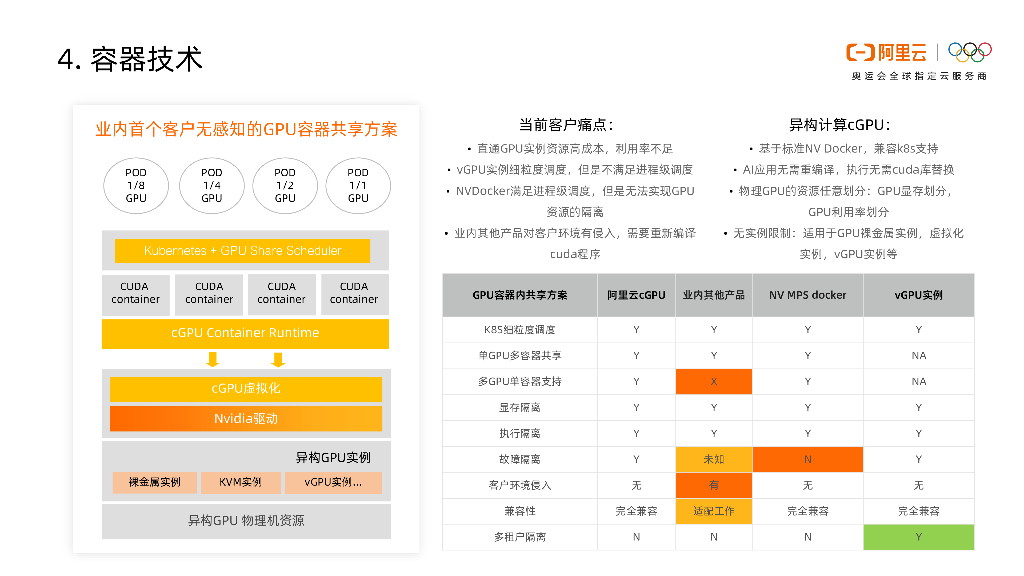Click the Olympic rings logo
The height and width of the screenshot is (576, 1024).
[x=970, y=52]
